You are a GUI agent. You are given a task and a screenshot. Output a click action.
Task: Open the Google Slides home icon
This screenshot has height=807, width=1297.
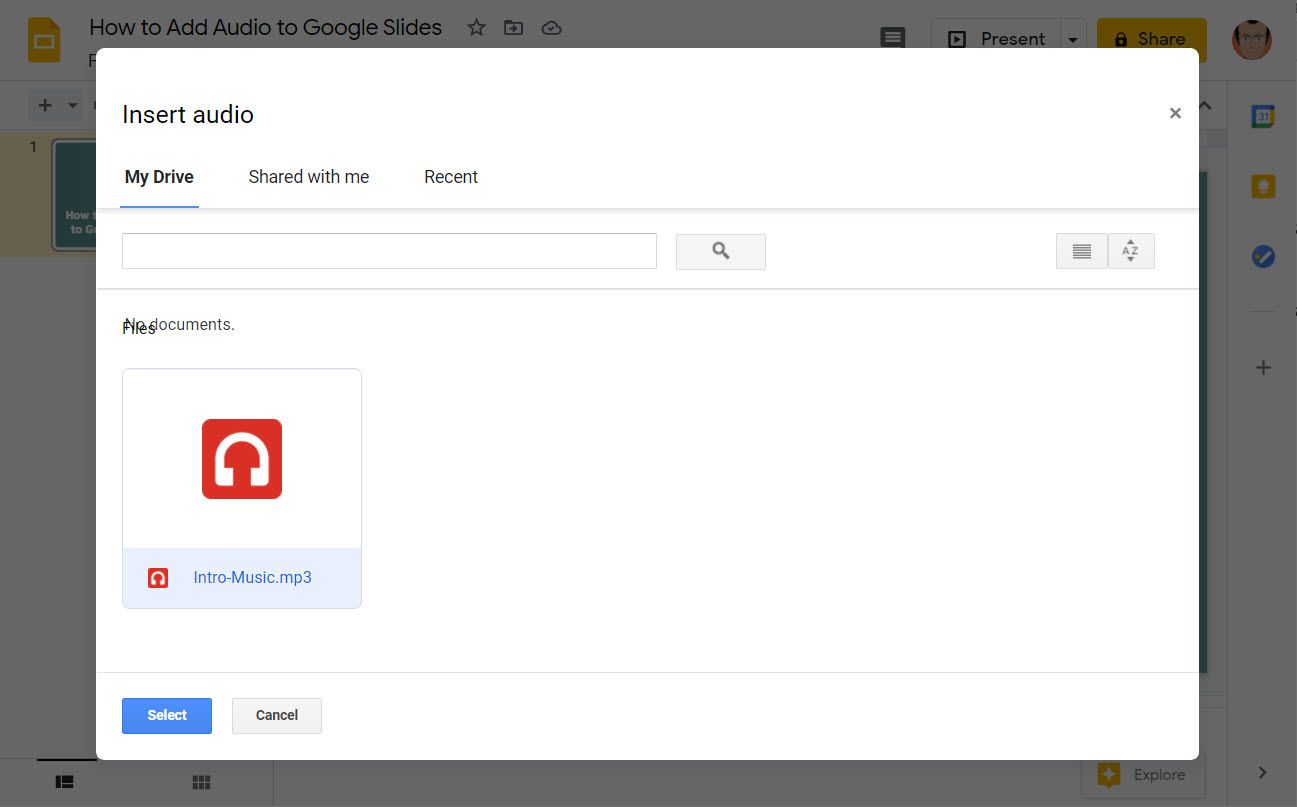44,40
